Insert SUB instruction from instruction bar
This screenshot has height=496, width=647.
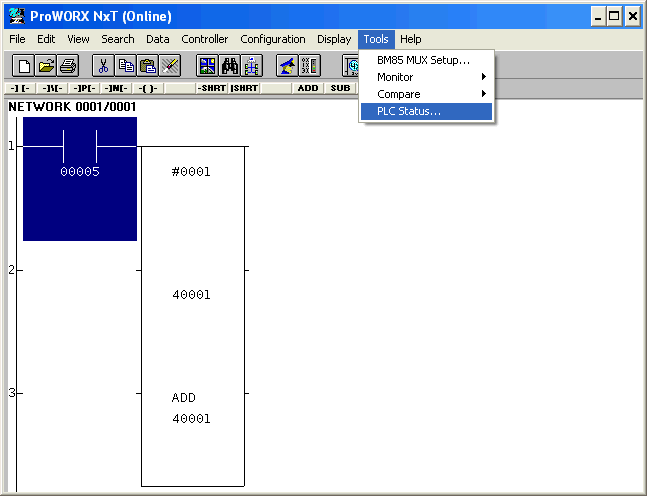pos(340,88)
